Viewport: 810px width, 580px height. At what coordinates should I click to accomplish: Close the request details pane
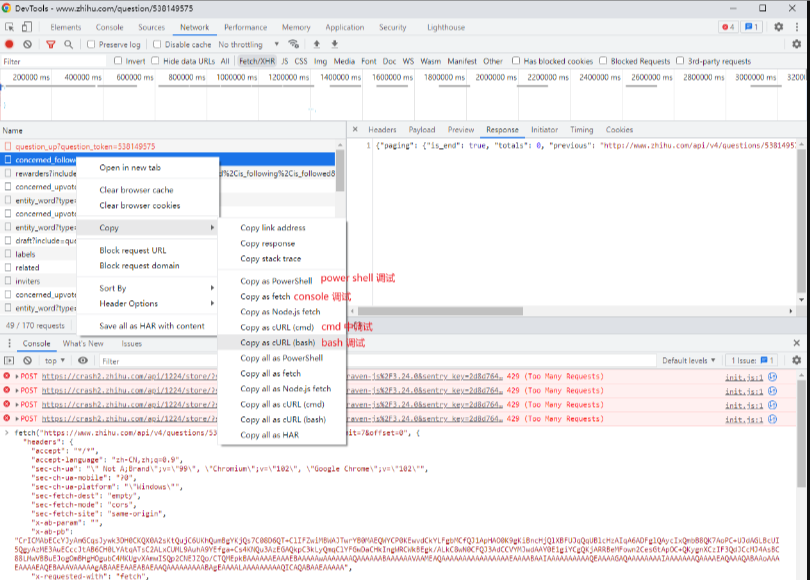click(355, 130)
